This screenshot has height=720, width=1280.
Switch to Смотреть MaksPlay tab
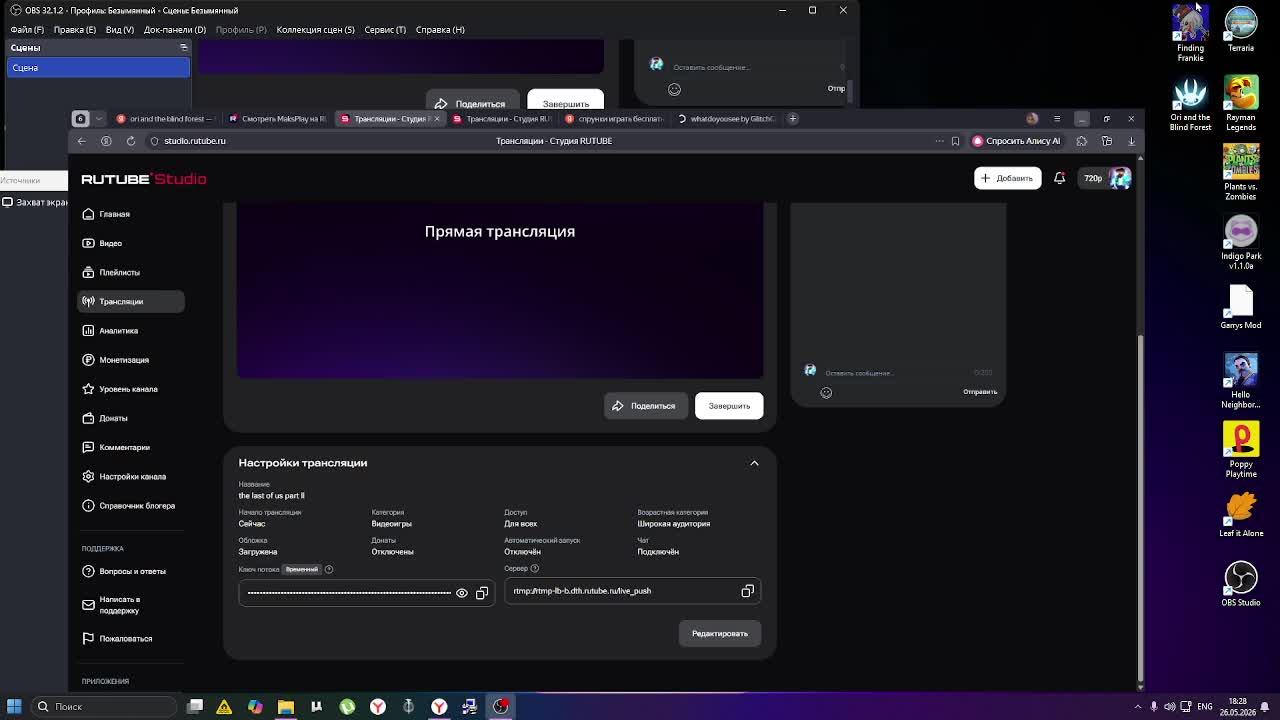point(277,119)
